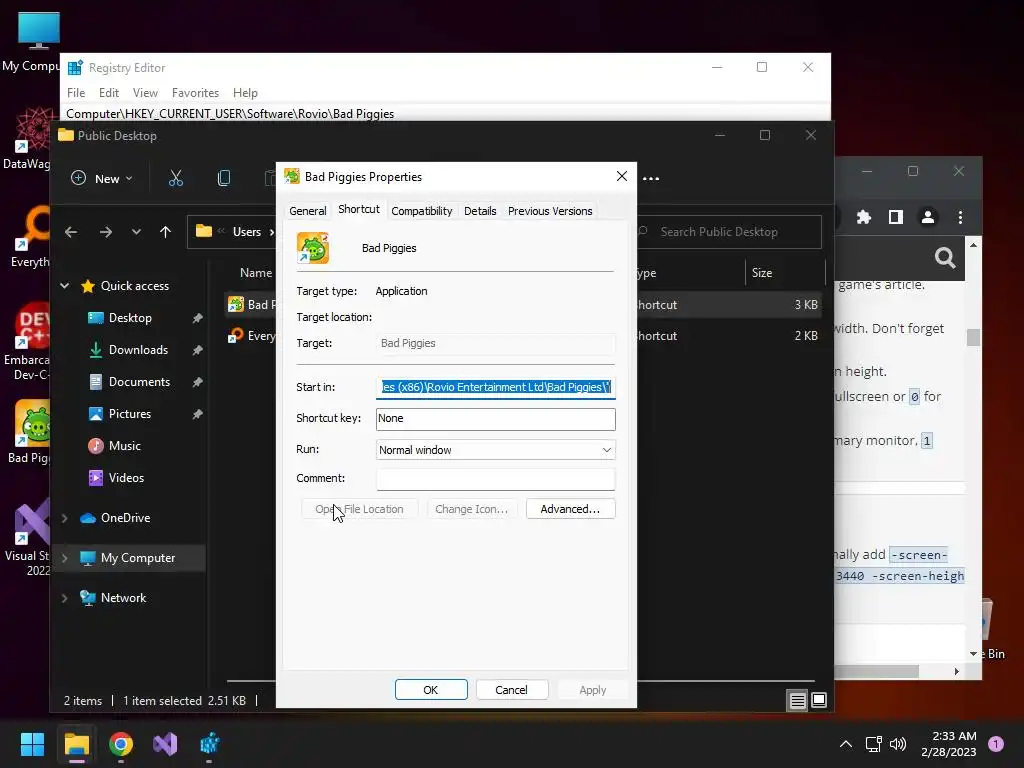Switch to the Details tab
This screenshot has height=768, width=1024.
click(x=480, y=211)
